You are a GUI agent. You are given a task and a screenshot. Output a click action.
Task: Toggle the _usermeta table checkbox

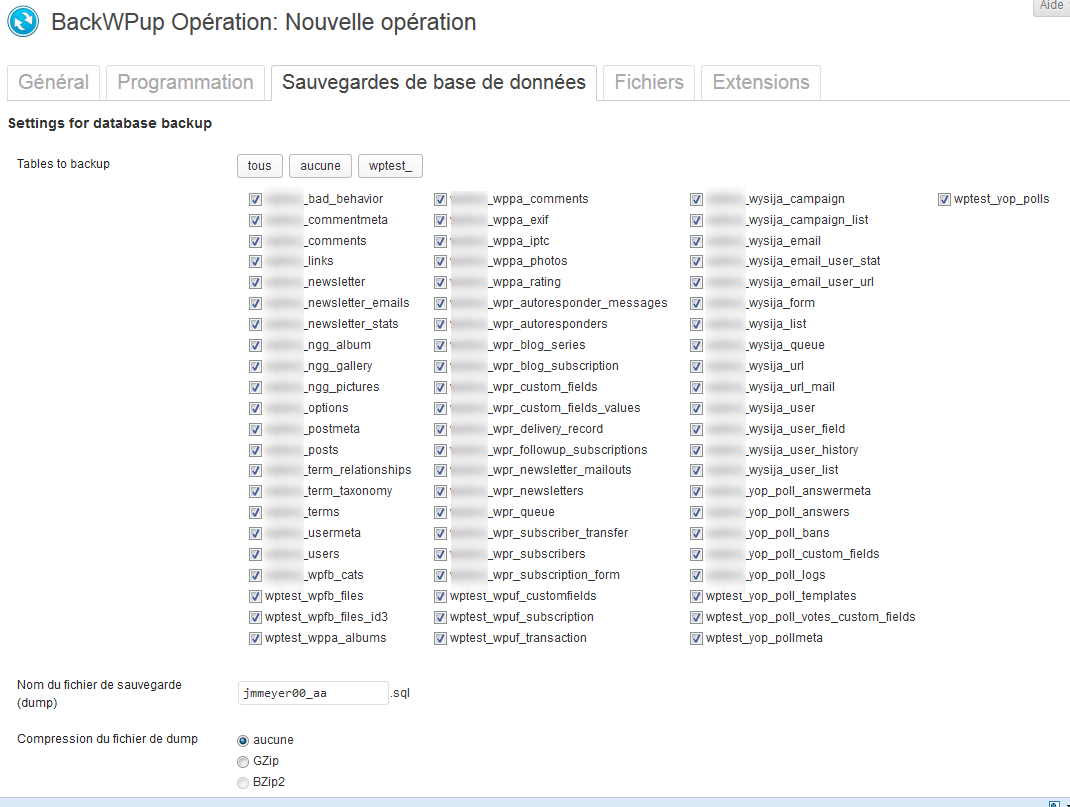tap(255, 533)
